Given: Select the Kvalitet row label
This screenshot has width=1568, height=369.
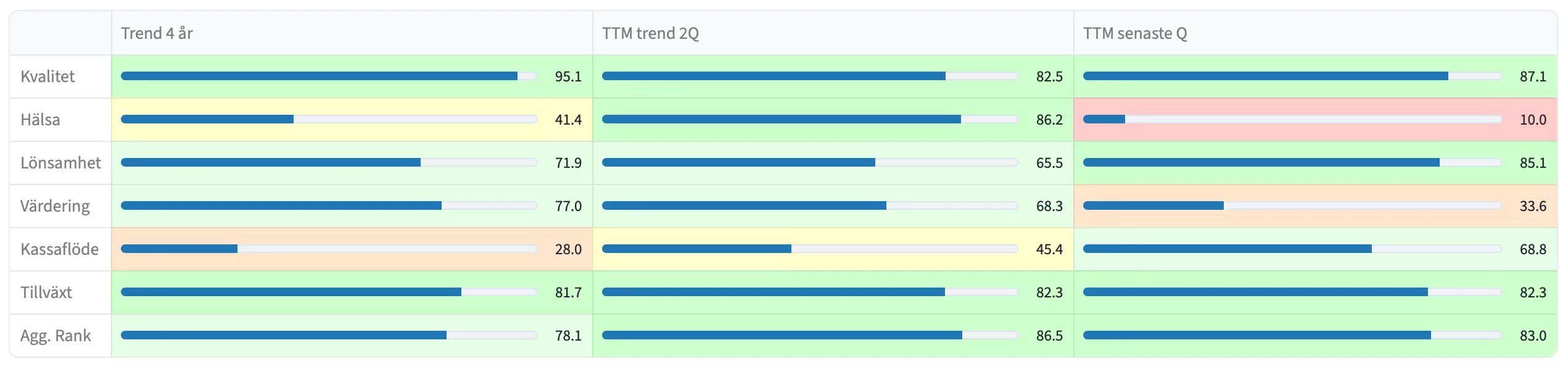Looking at the screenshot, I should click(x=47, y=77).
